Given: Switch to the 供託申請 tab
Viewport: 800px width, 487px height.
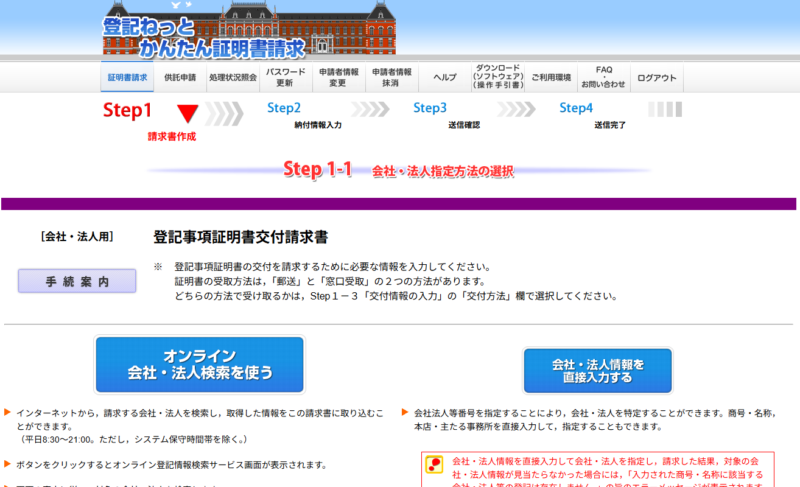Looking at the screenshot, I should point(180,78).
